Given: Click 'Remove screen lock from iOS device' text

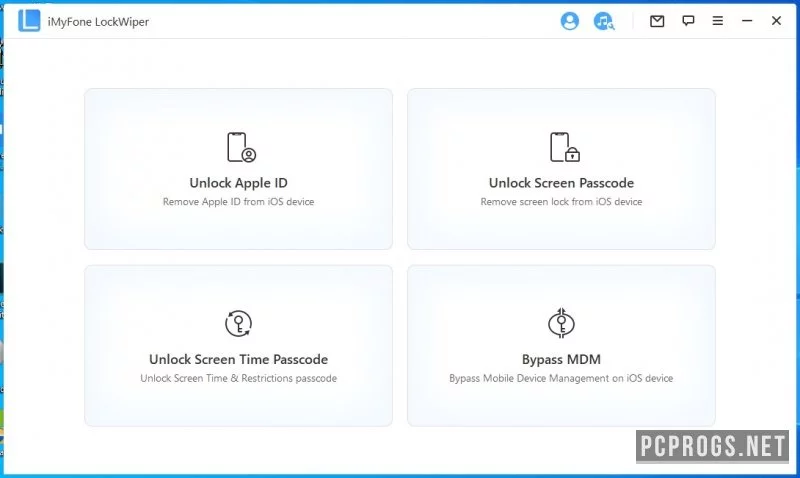Looking at the screenshot, I should point(561,202).
